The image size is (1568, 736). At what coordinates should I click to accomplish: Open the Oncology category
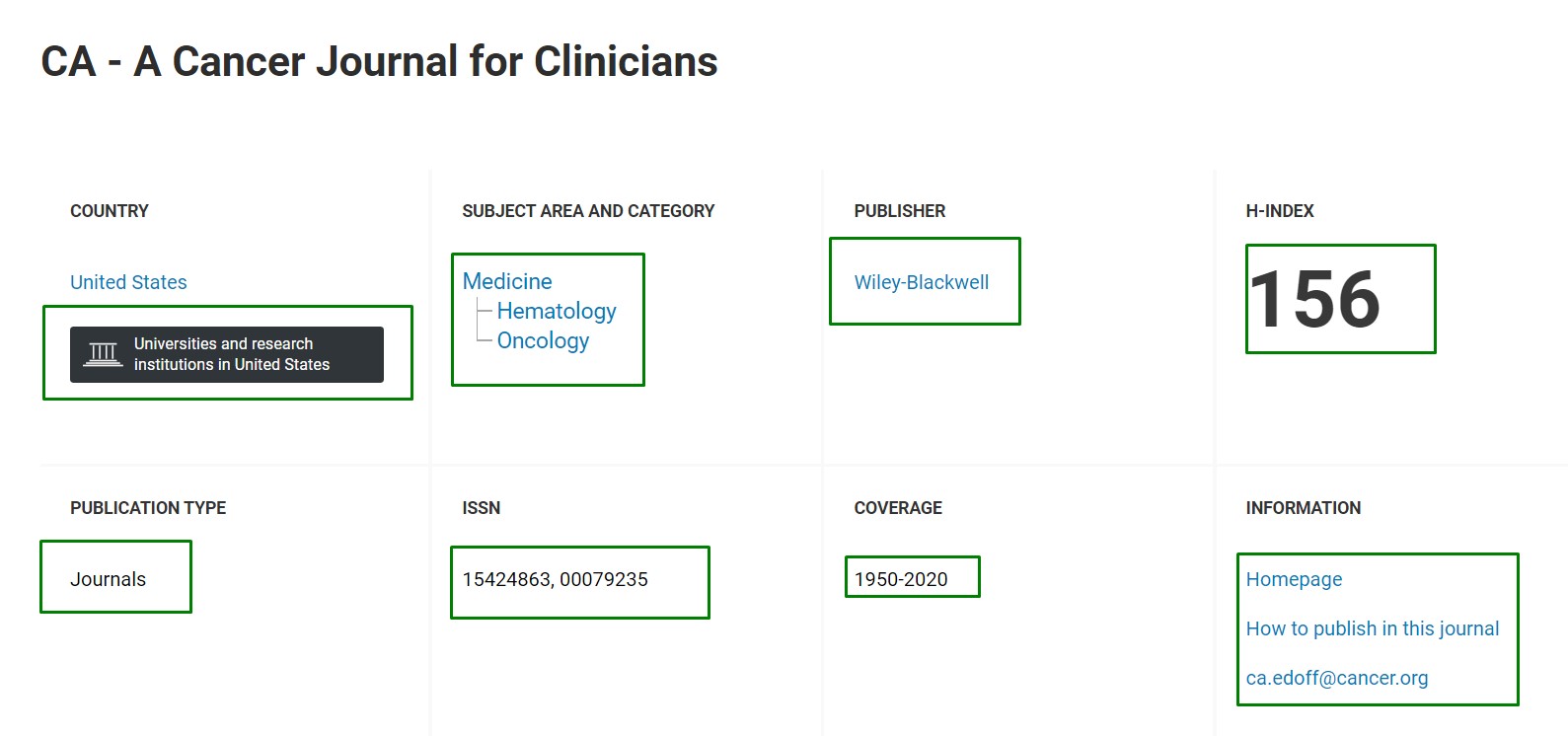543,341
